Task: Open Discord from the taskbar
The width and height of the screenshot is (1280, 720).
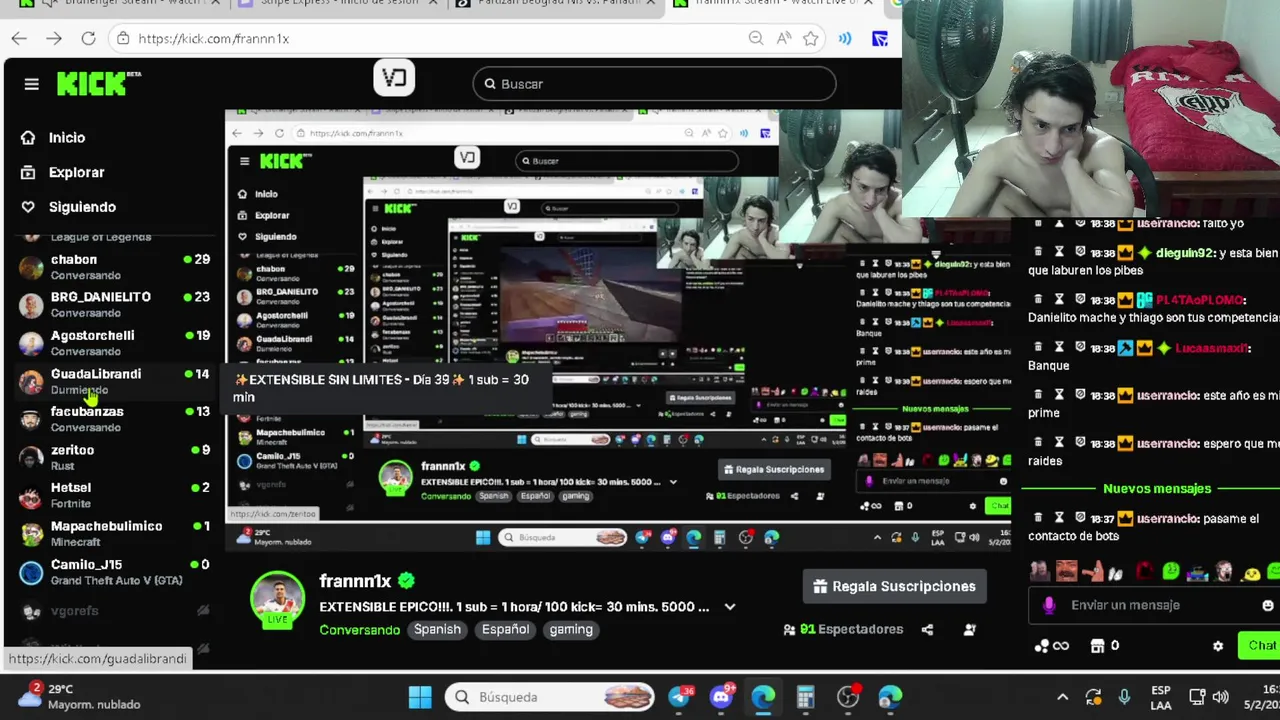Action: 721,697
